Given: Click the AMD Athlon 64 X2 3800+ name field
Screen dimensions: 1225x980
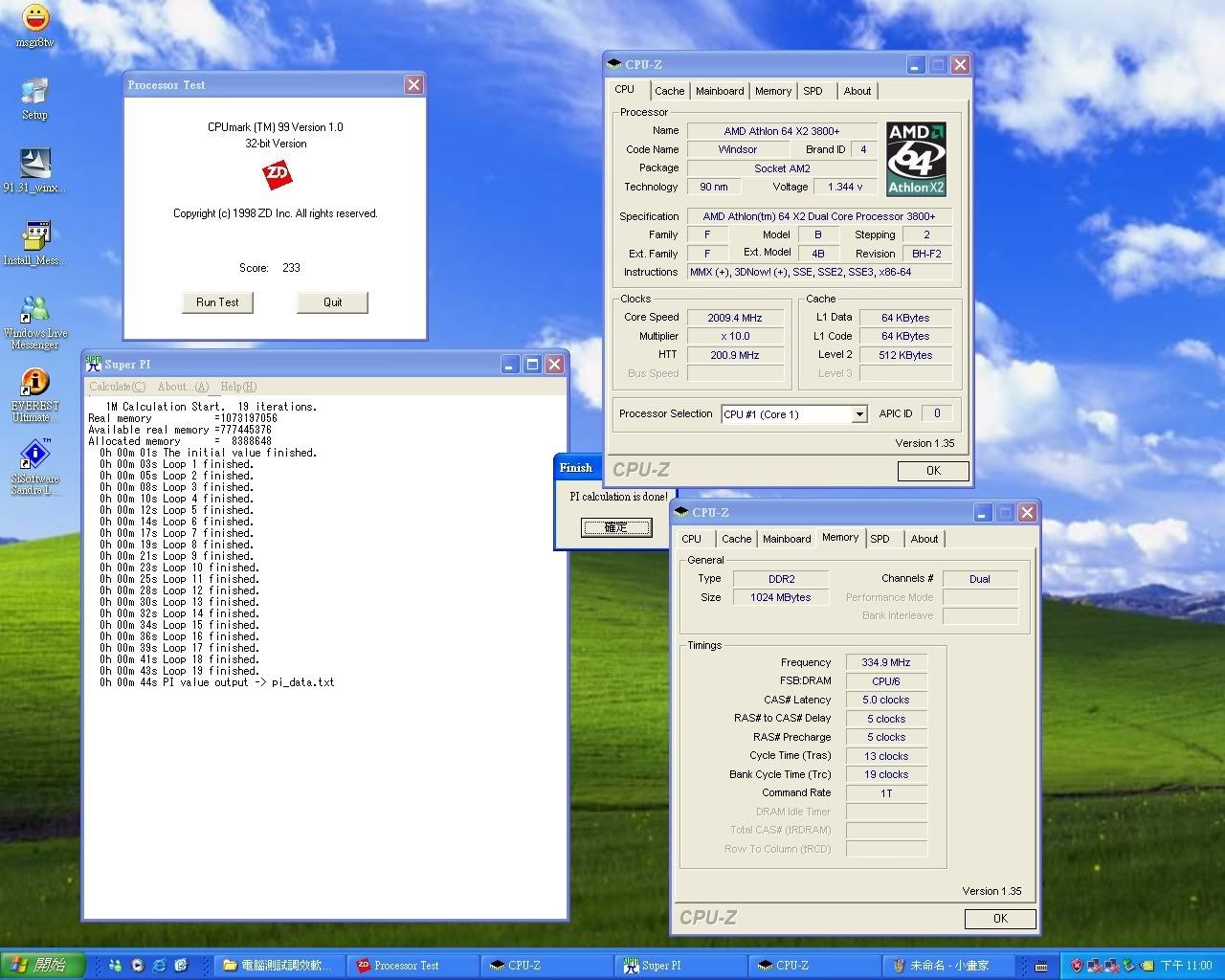Looking at the screenshot, I should click(x=782, y=131).
